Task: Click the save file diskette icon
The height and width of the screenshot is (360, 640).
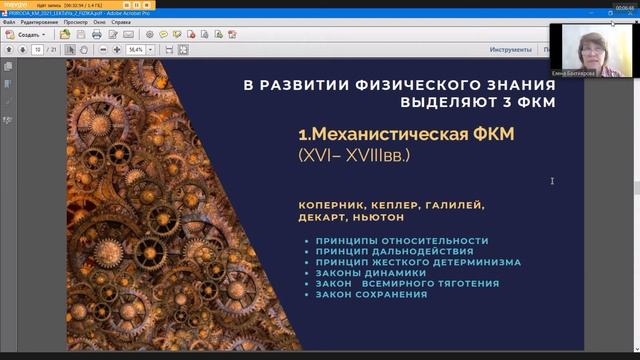Action: click(x=81, y=35)
